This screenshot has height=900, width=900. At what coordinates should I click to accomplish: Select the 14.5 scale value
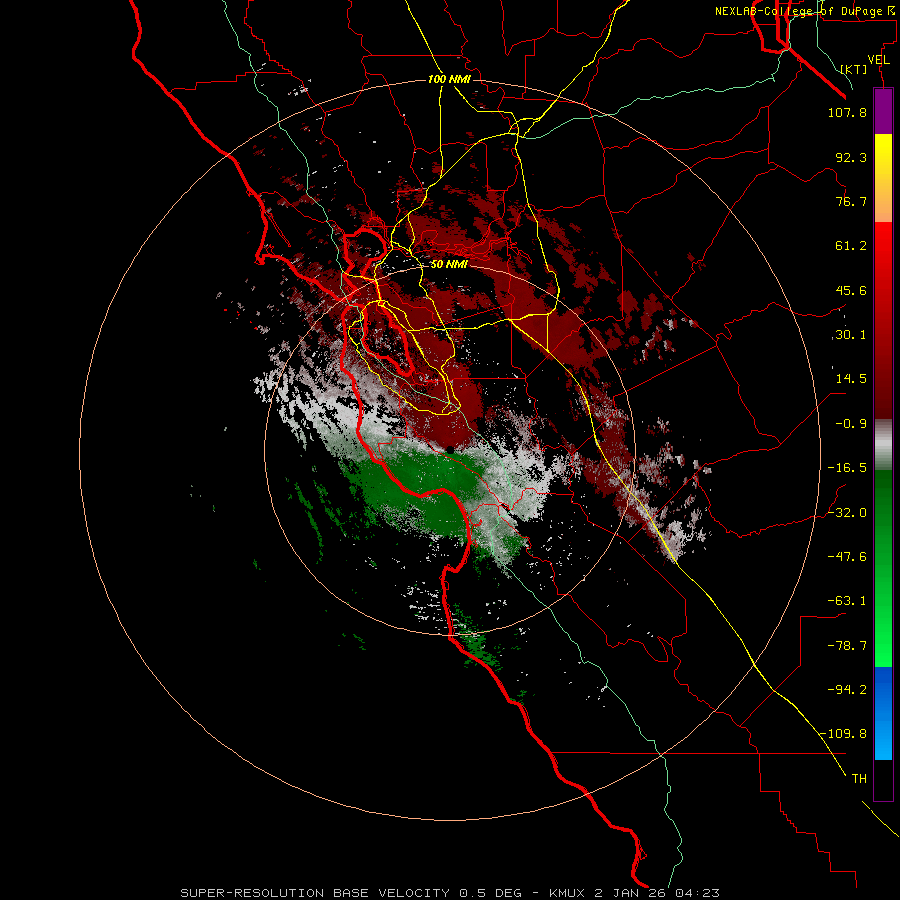[851, 379]
